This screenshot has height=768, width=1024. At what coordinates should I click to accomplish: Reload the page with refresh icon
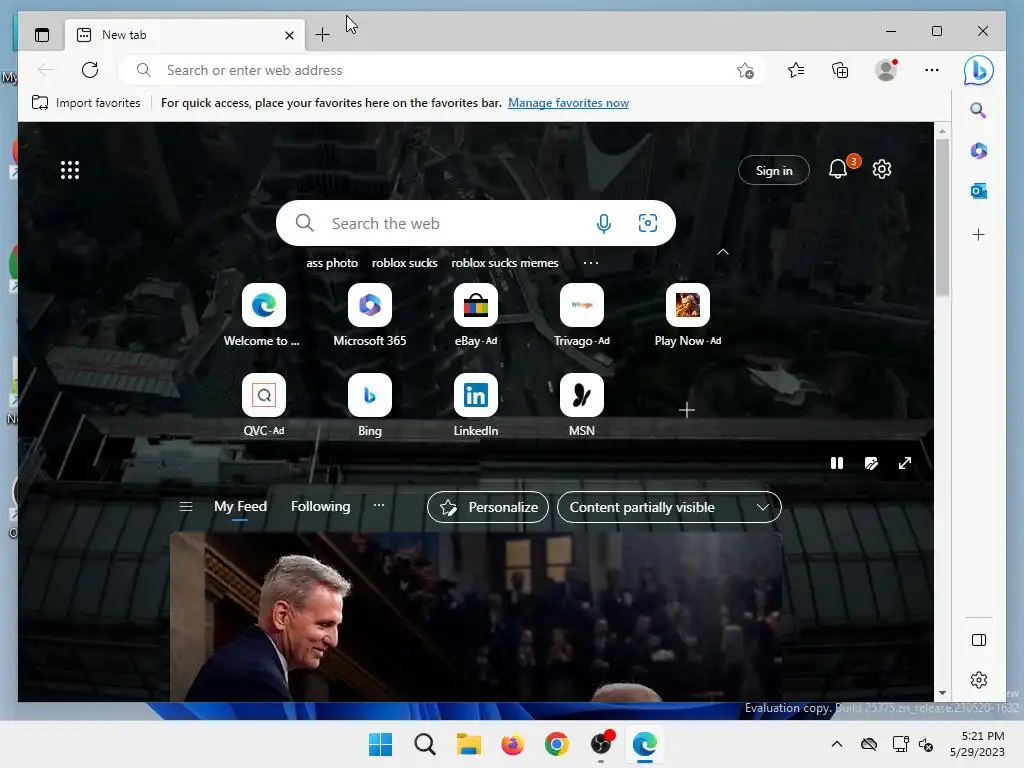90,70
